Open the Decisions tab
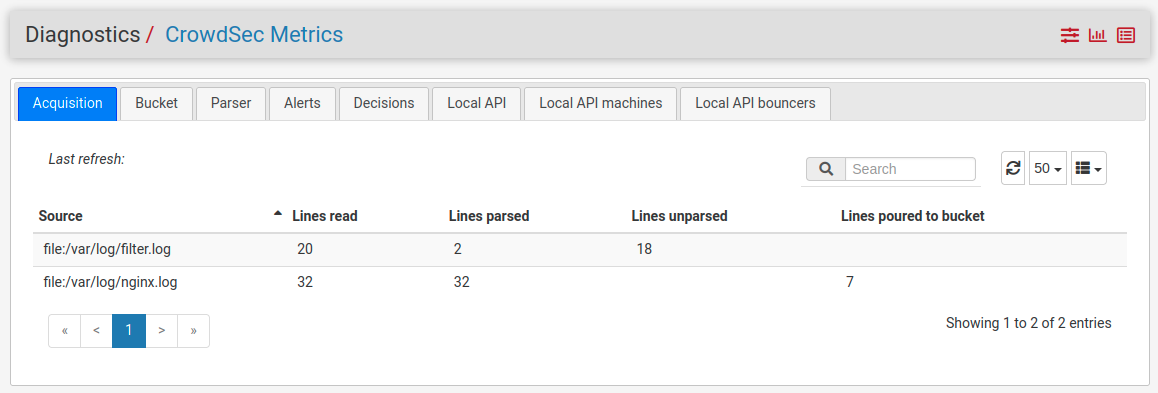This screenshot has width=1158, height=393. [384, 103]
